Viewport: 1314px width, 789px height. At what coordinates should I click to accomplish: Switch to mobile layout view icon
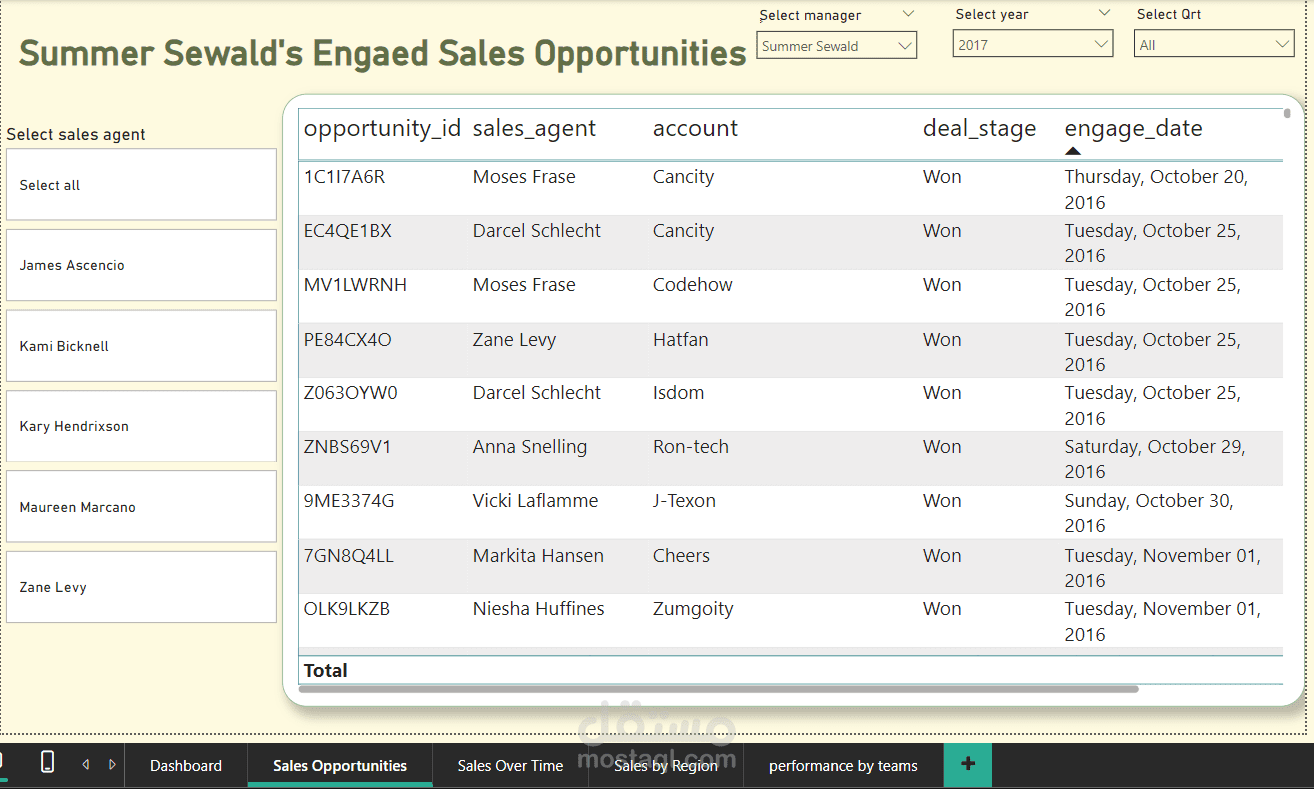pos(47,762)
